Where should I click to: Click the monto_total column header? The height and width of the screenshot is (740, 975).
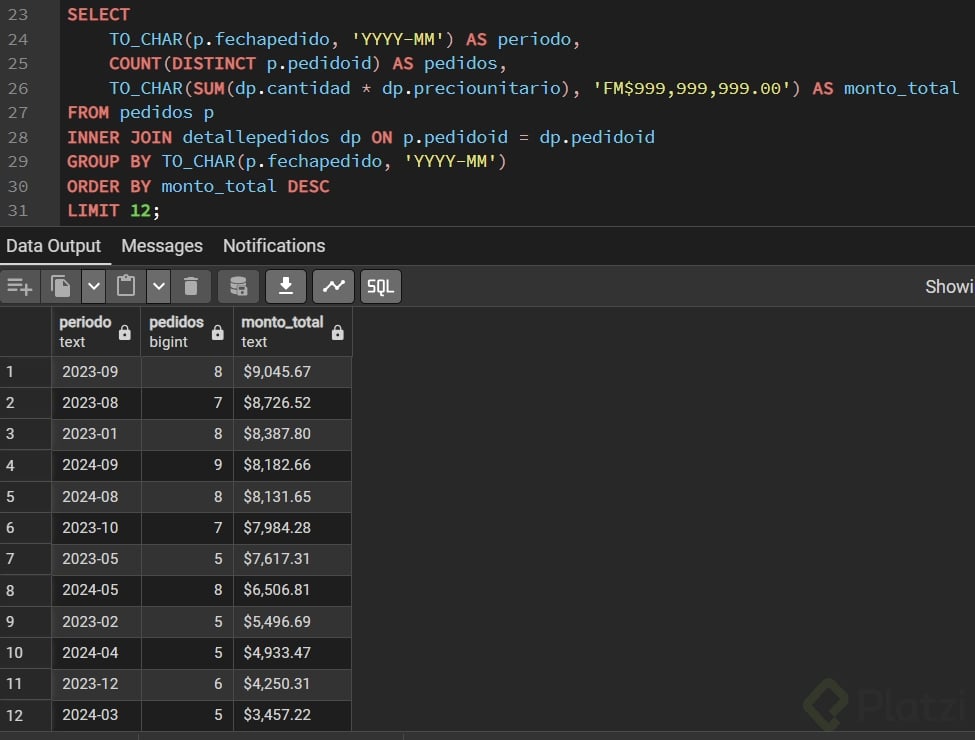point(293,331)
